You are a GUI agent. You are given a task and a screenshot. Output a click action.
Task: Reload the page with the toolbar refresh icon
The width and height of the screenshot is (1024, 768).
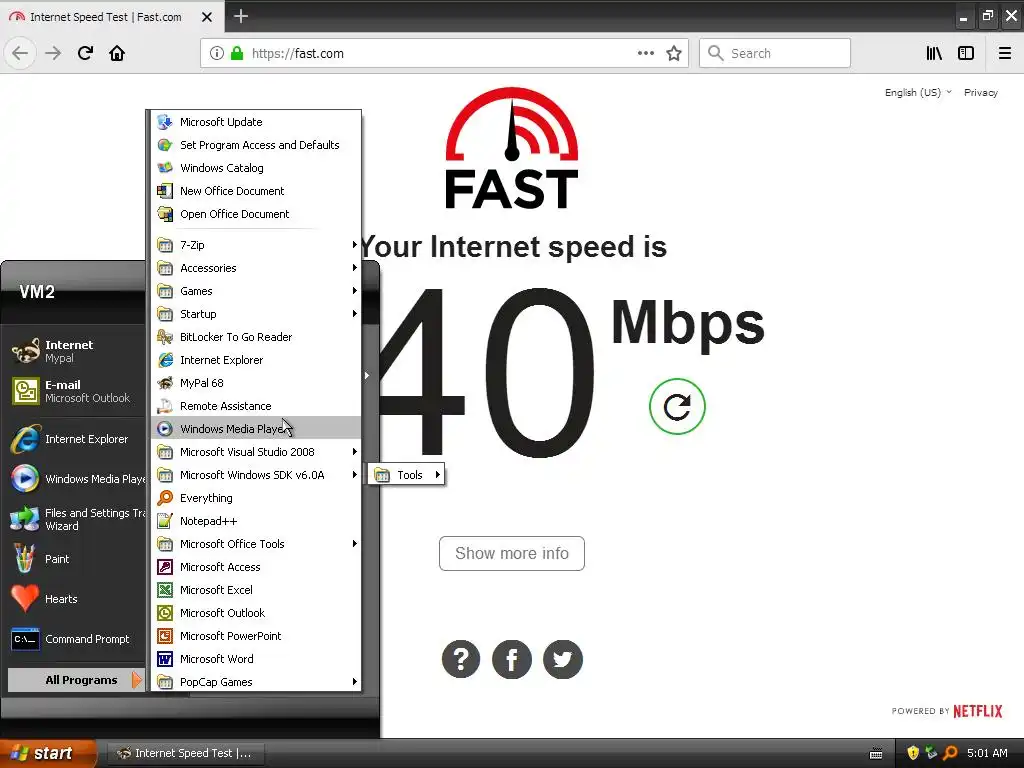(85, 54)
